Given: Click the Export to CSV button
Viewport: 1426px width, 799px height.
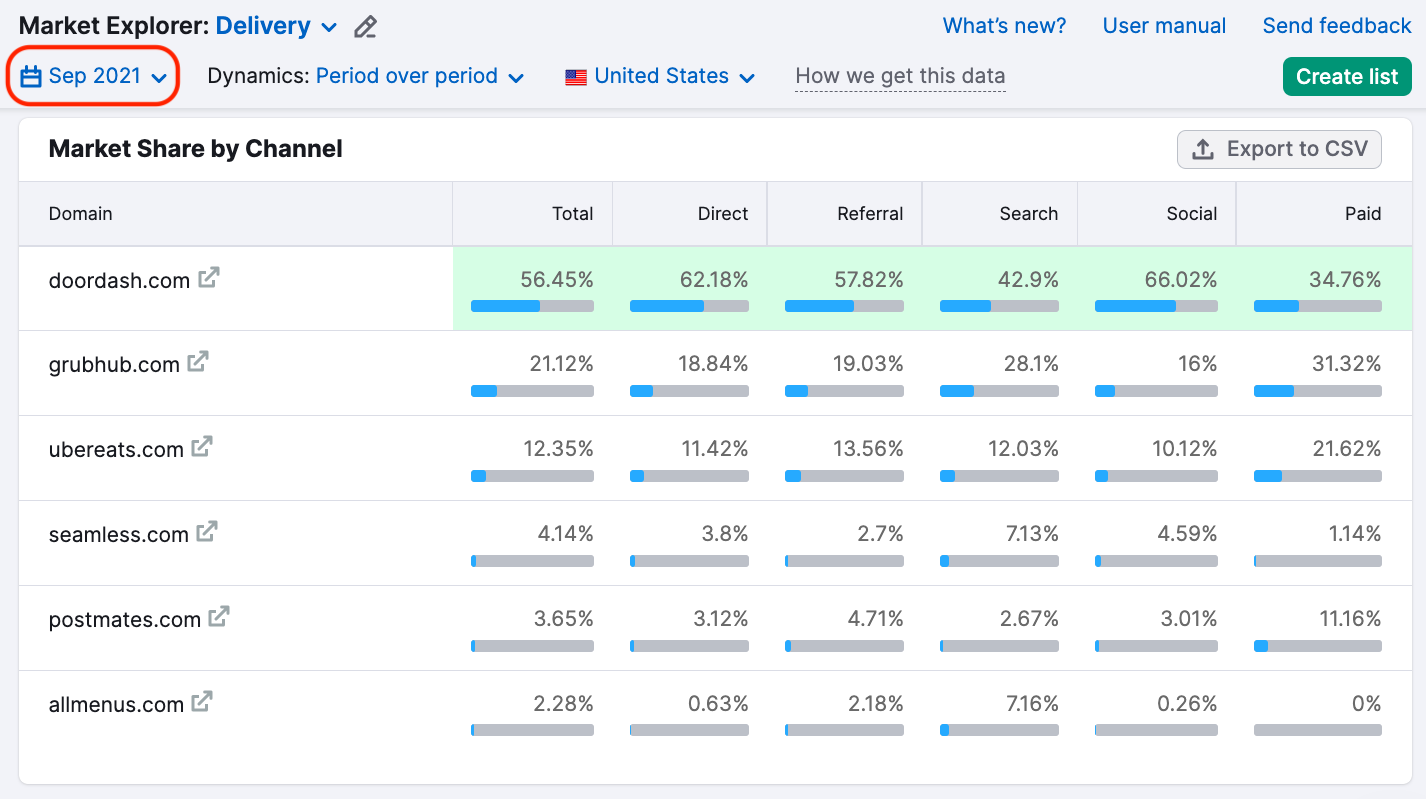Looking at the screenshot, I should pyautogui.click(x=1279, y=149).
